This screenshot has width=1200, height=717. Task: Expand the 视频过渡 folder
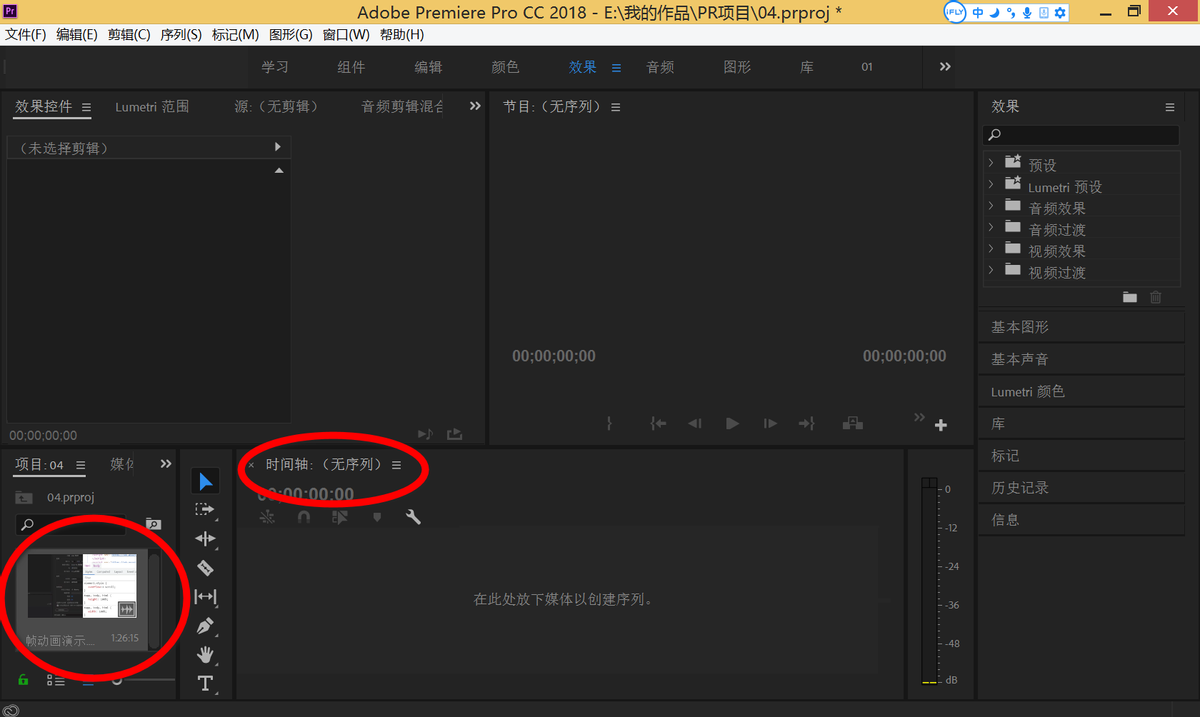[991, 270]
